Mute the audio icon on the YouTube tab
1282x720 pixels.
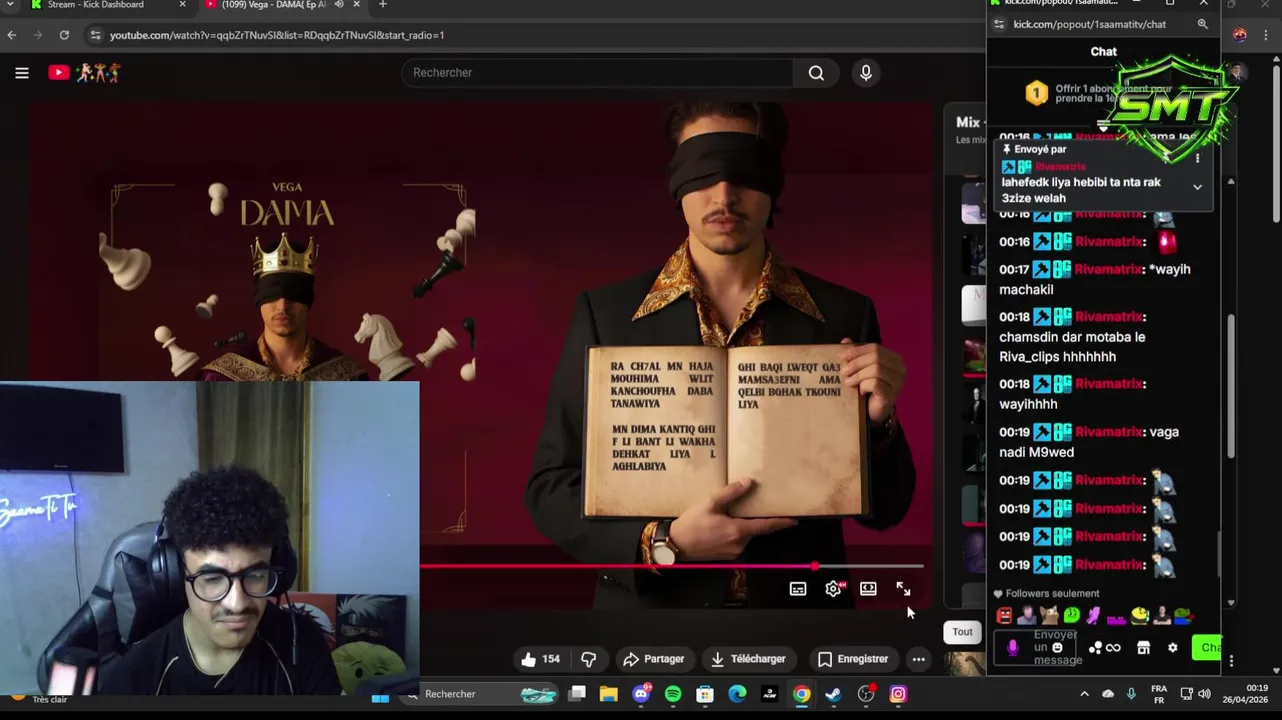[x=339, y=5]
